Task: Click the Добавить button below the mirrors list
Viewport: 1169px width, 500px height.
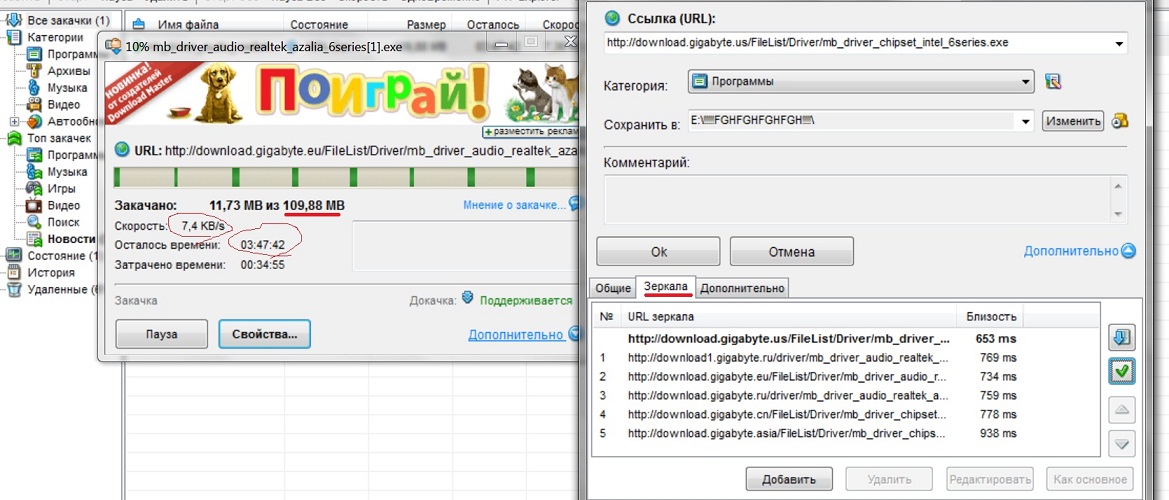Action: tap(789, 479)
